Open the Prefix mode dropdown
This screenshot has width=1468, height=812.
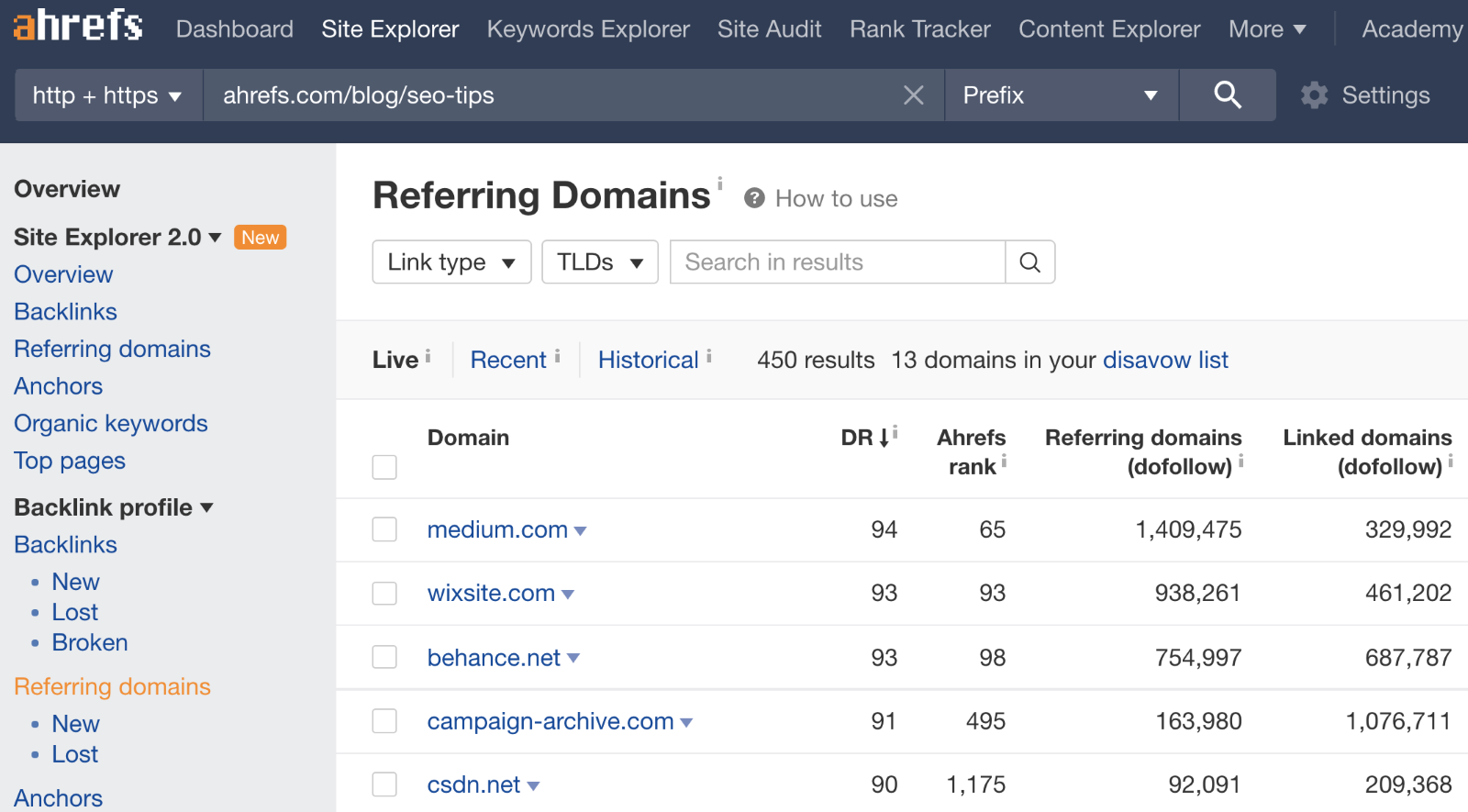click(x=1062, y=95)
